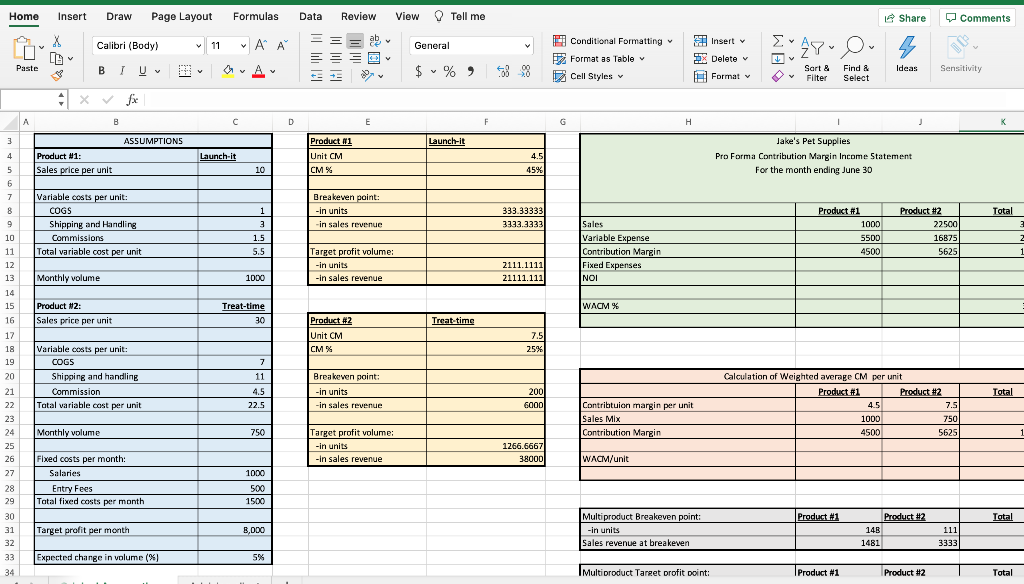This screenshot has height=584, width=1024.
Task: Open Sort & Filter
Action: point(816,59)
